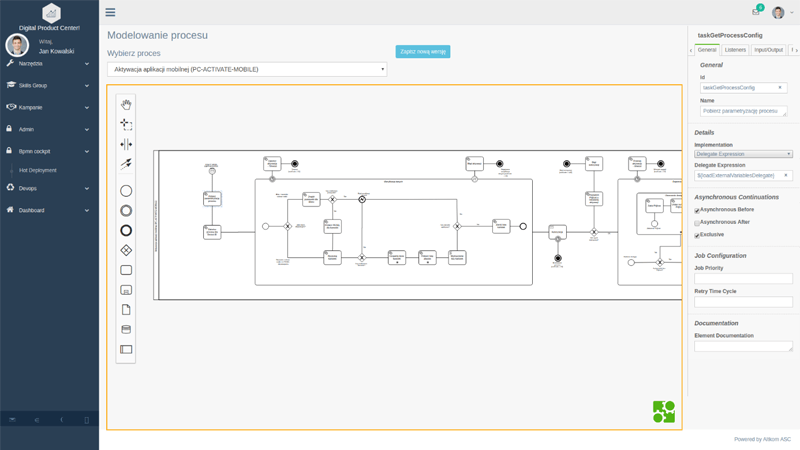Uncheck the Exclusive checkbox
This screenshot has width=800, height=450.
pos(697,235)
